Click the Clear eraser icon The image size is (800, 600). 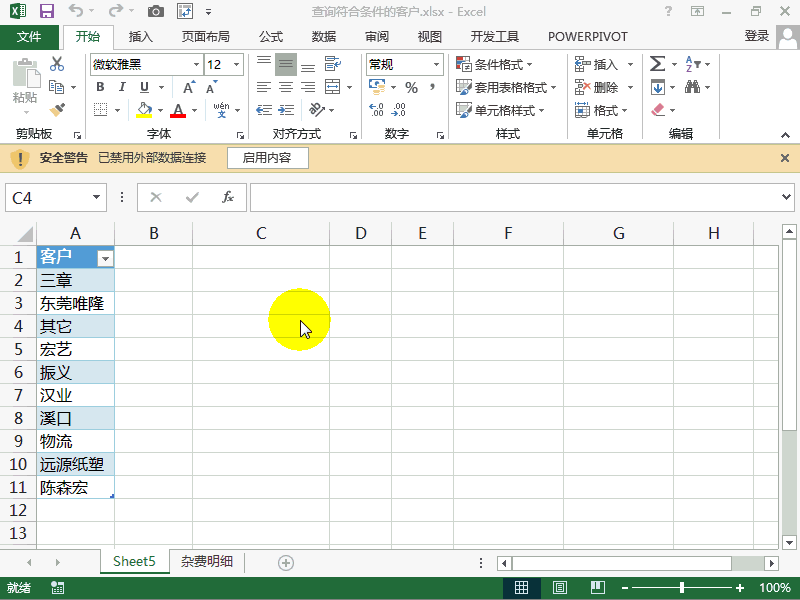pyautogui.click(x=658, y=110)
